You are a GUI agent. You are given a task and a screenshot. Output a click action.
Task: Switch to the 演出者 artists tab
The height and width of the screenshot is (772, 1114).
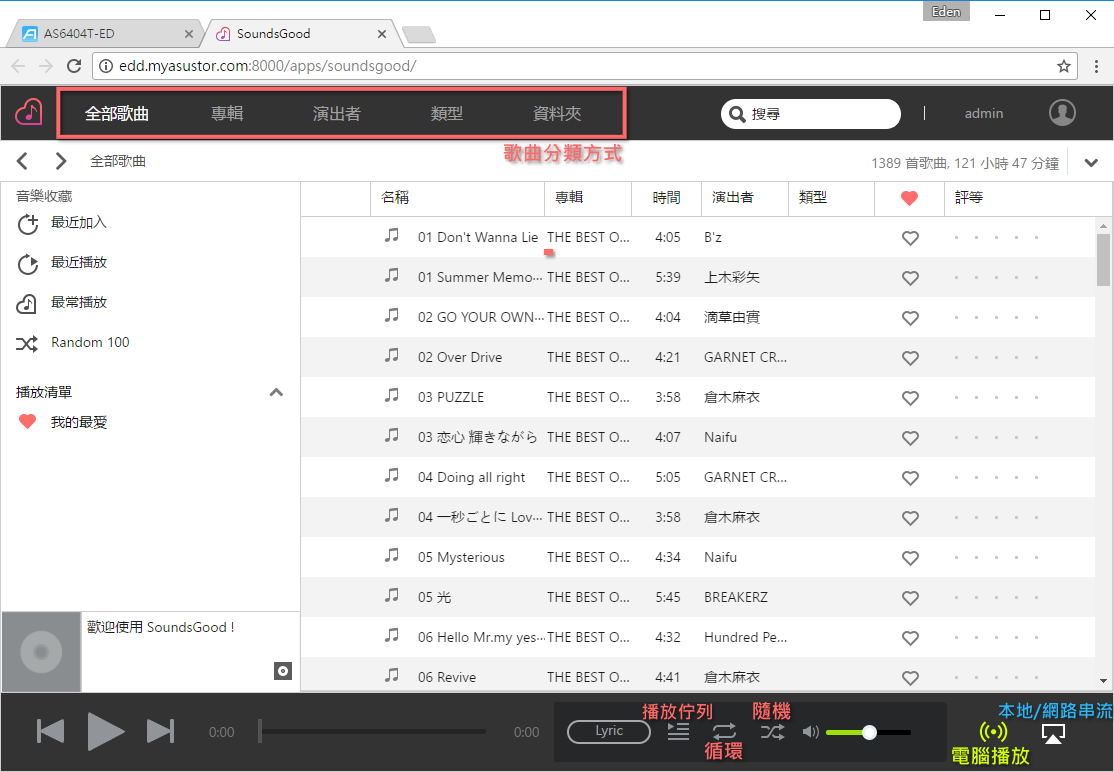tap(337, 114)
